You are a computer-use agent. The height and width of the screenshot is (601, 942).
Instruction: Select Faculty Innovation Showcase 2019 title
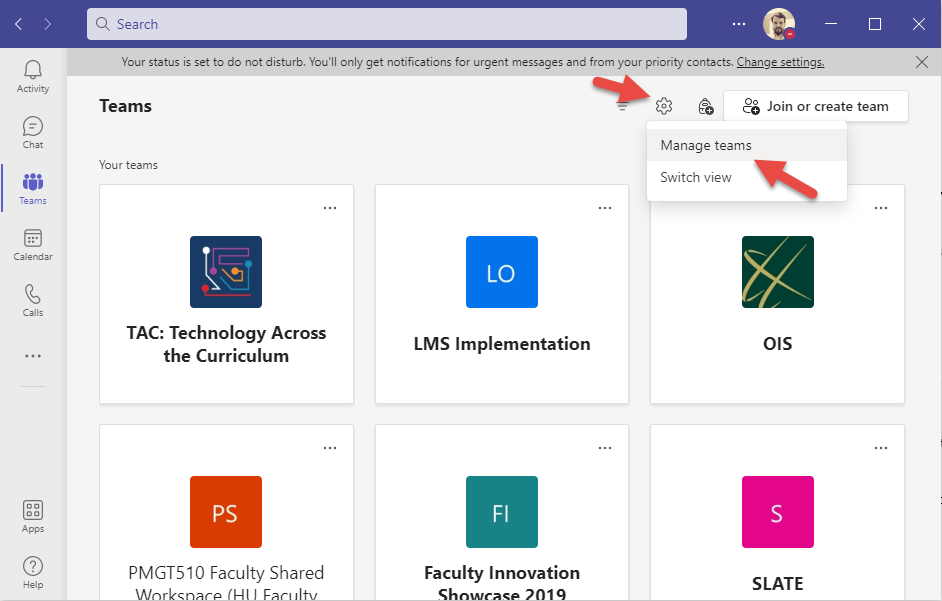(x=502, y=582)
